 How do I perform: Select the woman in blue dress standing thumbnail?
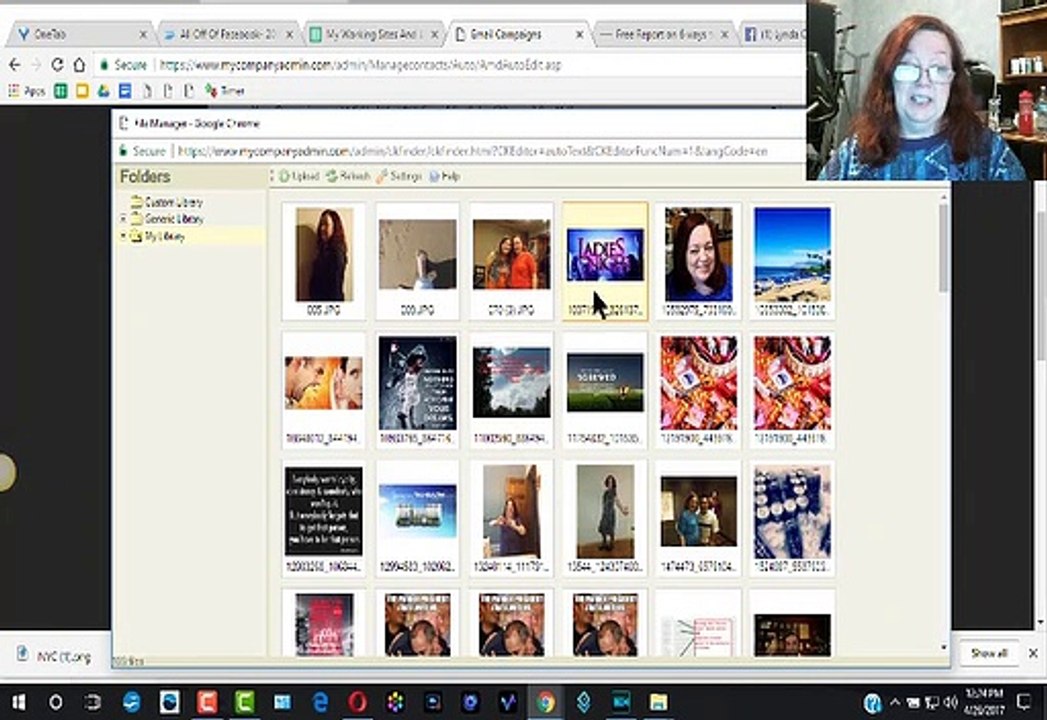tap(605, 519)
